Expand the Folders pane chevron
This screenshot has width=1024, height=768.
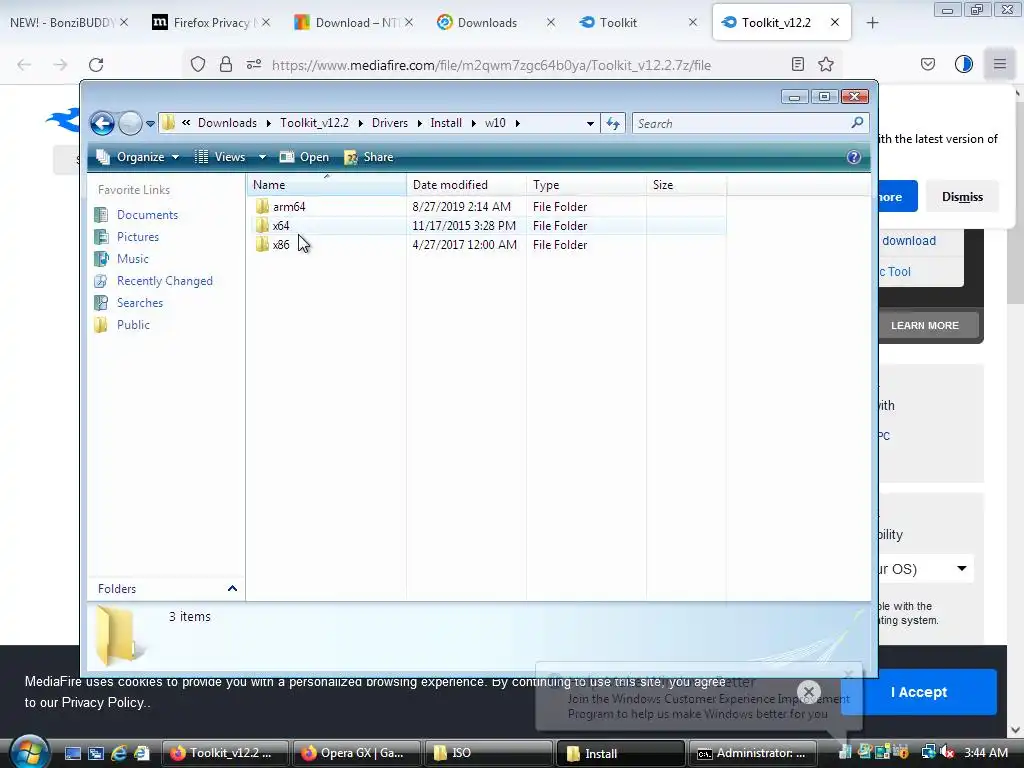(232, 588)
